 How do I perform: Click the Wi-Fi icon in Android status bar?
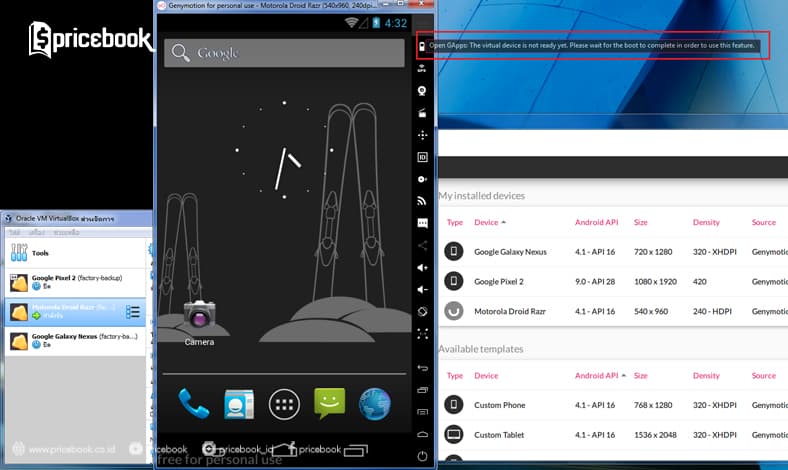pos(351,23)
